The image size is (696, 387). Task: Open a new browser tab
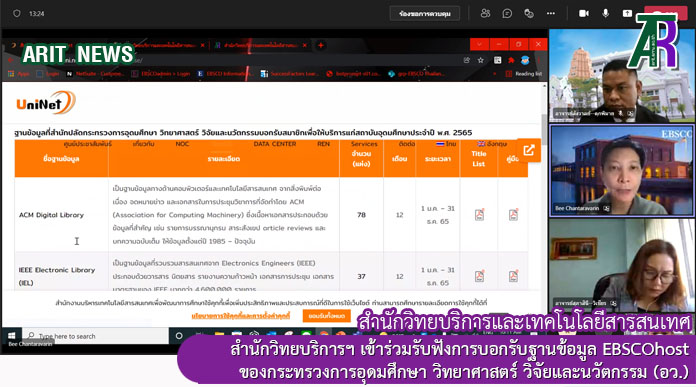pyautogui.click(x=320, y=45)
